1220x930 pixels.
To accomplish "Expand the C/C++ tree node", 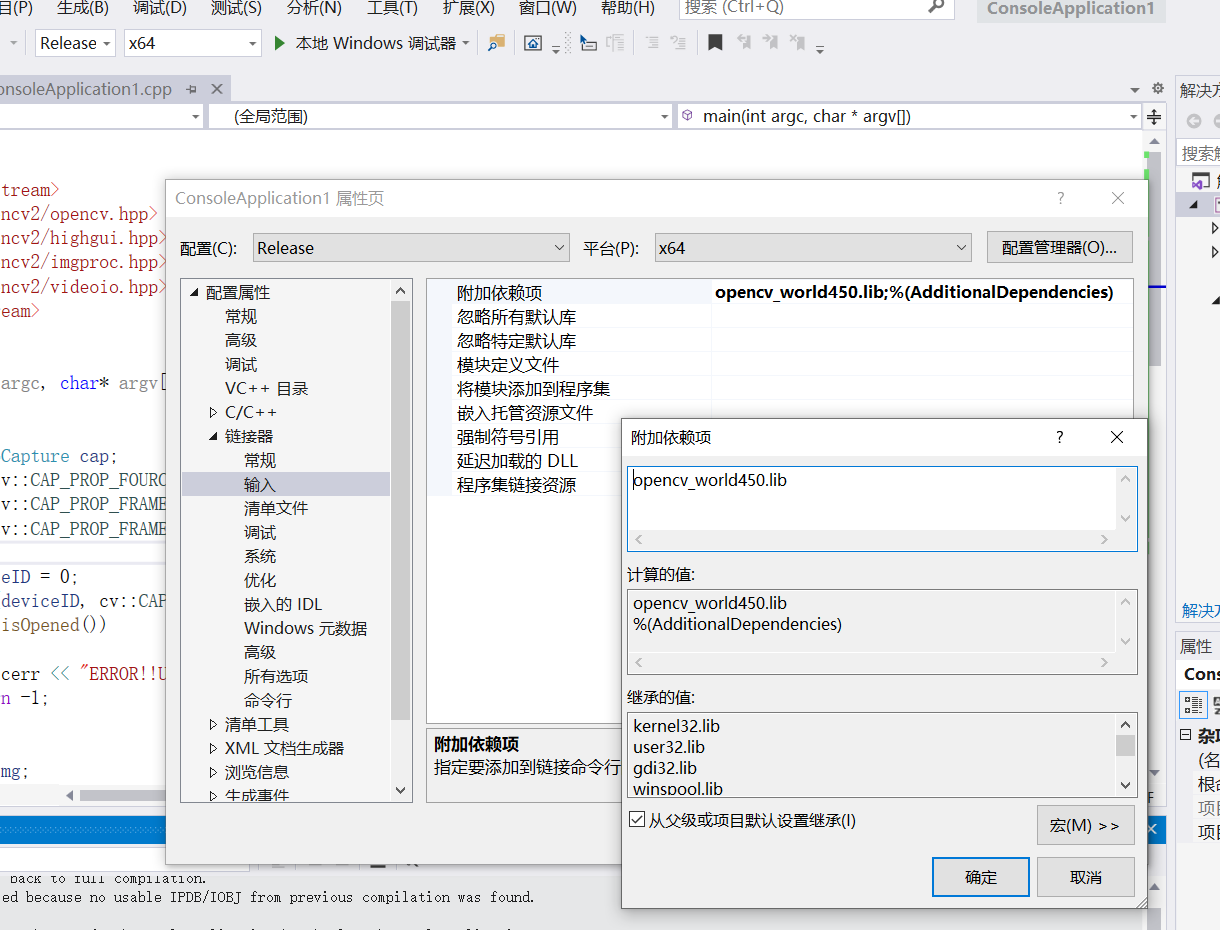I will coord(211,411).
